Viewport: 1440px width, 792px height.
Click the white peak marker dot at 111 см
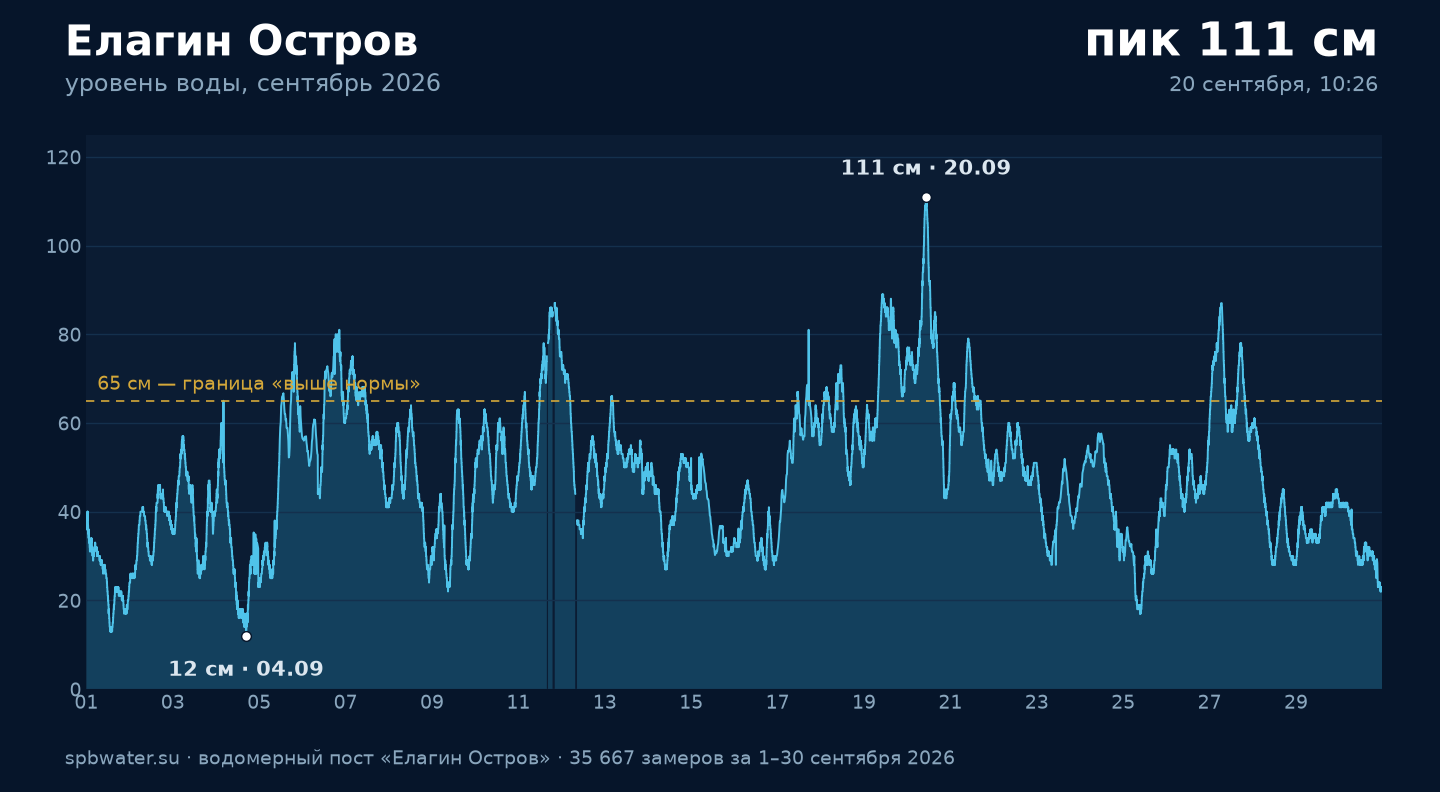click(x=926, y=197)
